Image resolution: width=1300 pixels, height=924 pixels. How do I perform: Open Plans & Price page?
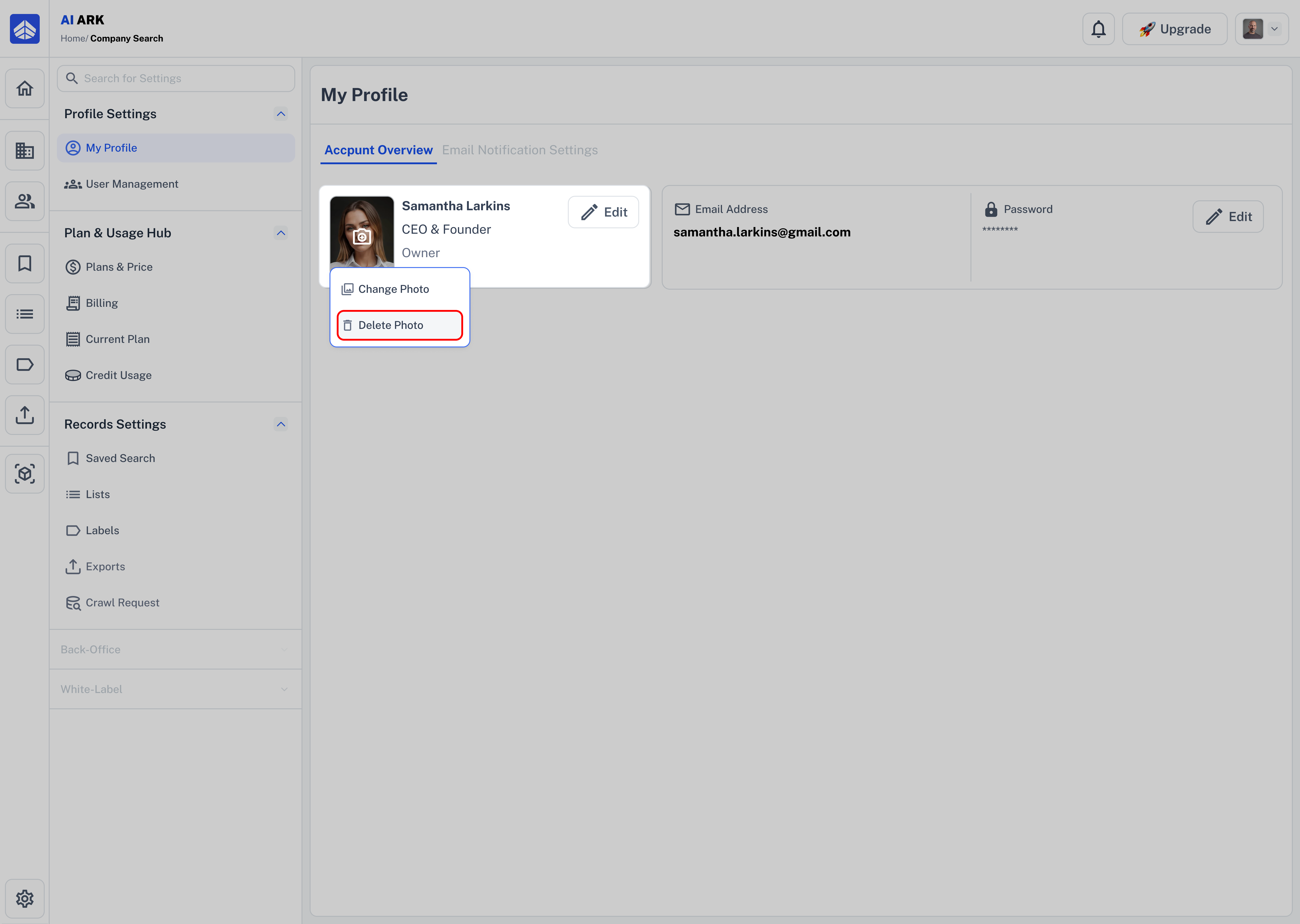(176, 267)
